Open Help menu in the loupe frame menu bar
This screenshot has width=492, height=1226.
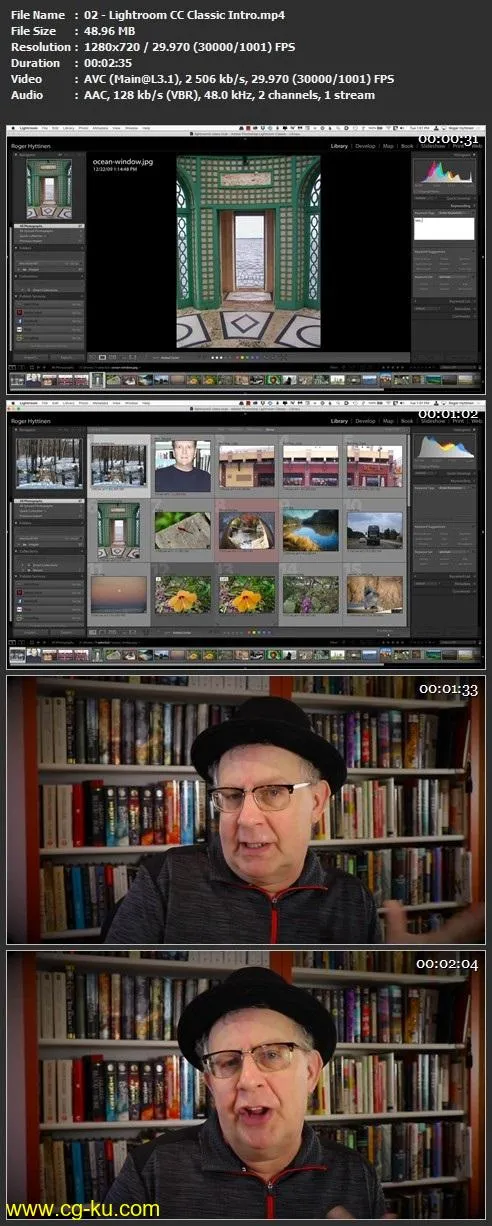pos(146,128)
